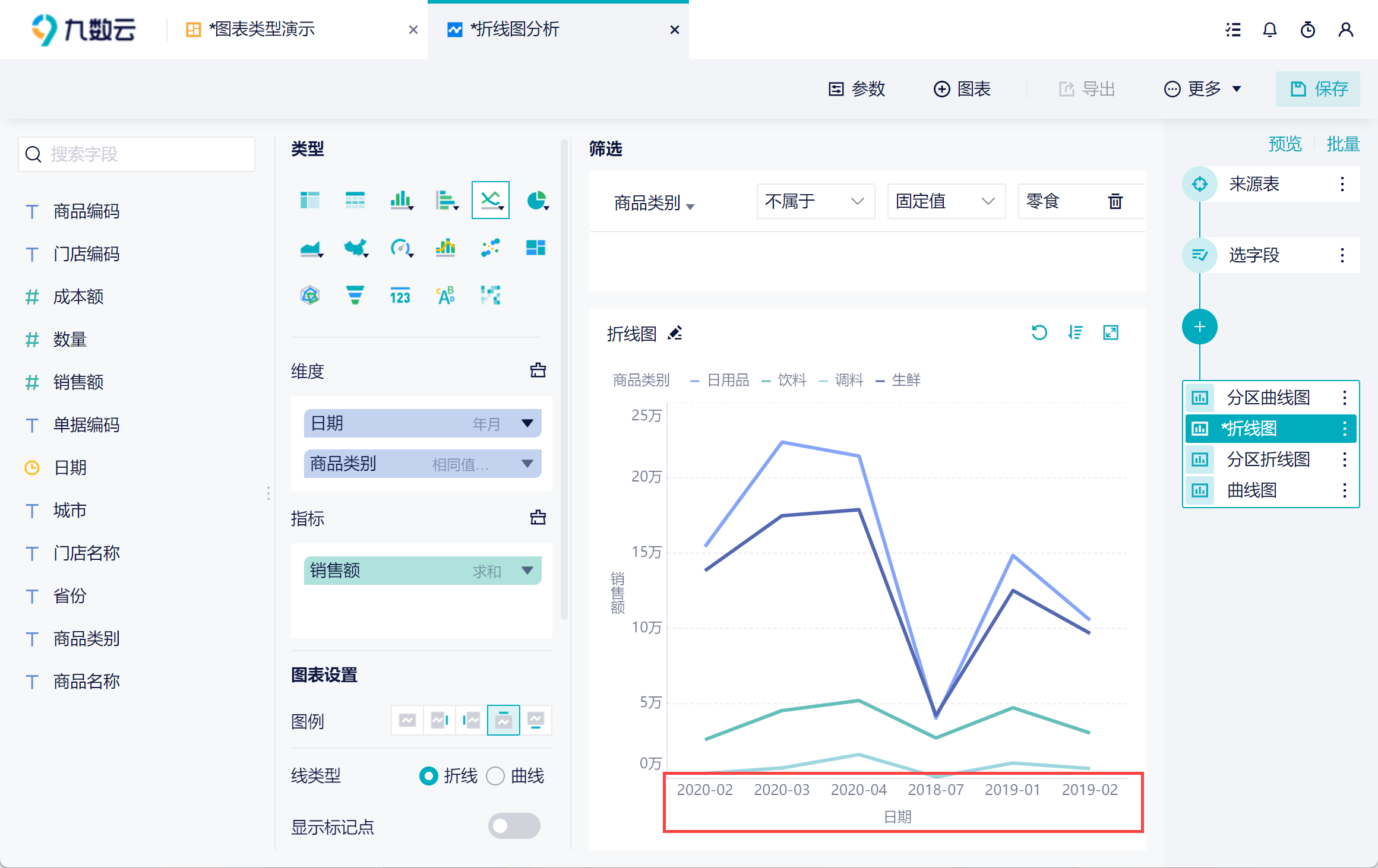
Task: Click the pencil icon to rename 折线图
Action: 675,334
